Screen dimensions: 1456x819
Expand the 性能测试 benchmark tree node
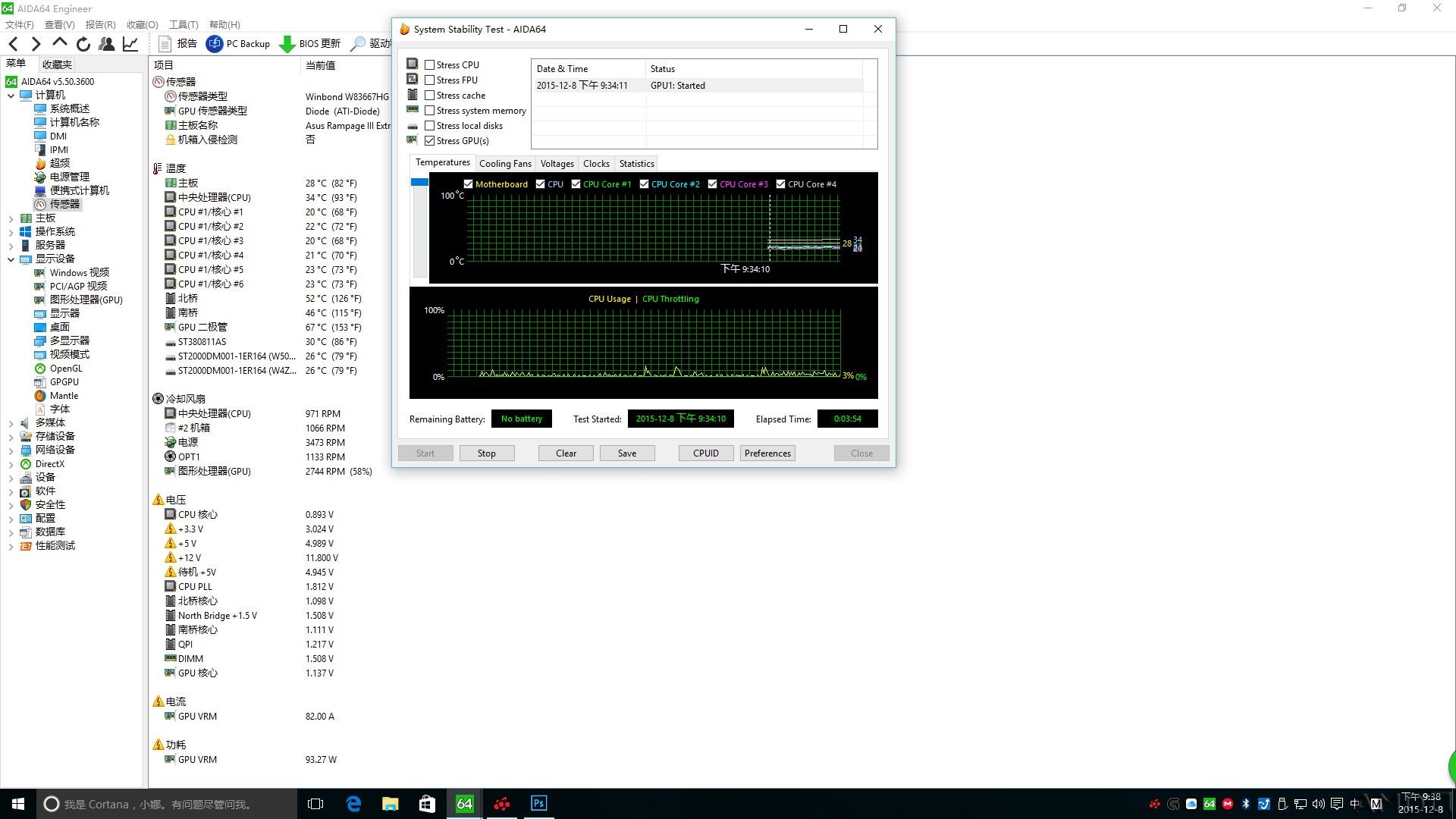(x=11, y=546)
